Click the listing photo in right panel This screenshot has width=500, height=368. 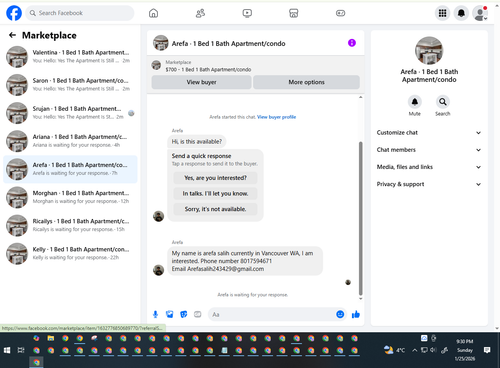(429, 50)
